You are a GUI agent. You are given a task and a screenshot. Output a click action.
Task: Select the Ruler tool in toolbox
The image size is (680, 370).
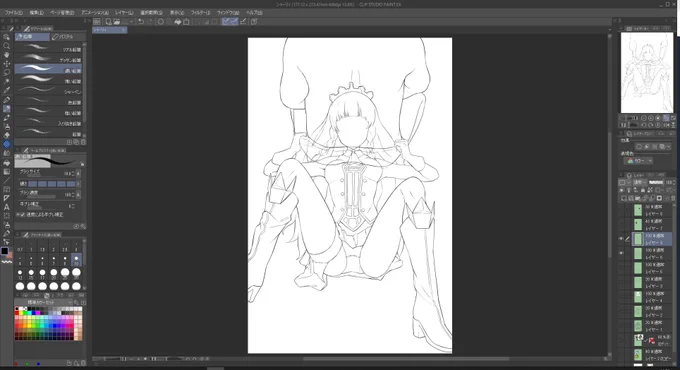click(x=7, y=198)
